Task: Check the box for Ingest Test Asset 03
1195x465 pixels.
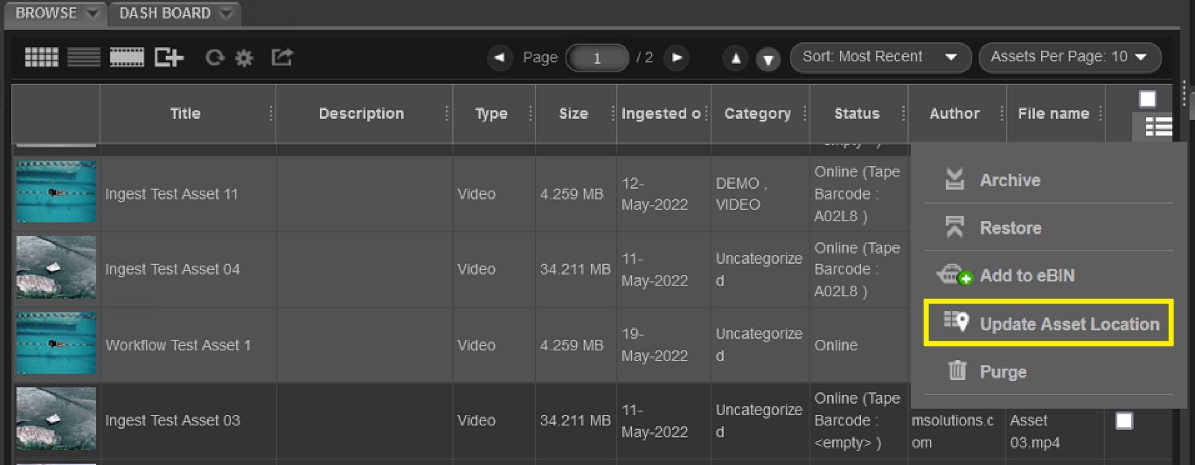Action: (1123, 421)
